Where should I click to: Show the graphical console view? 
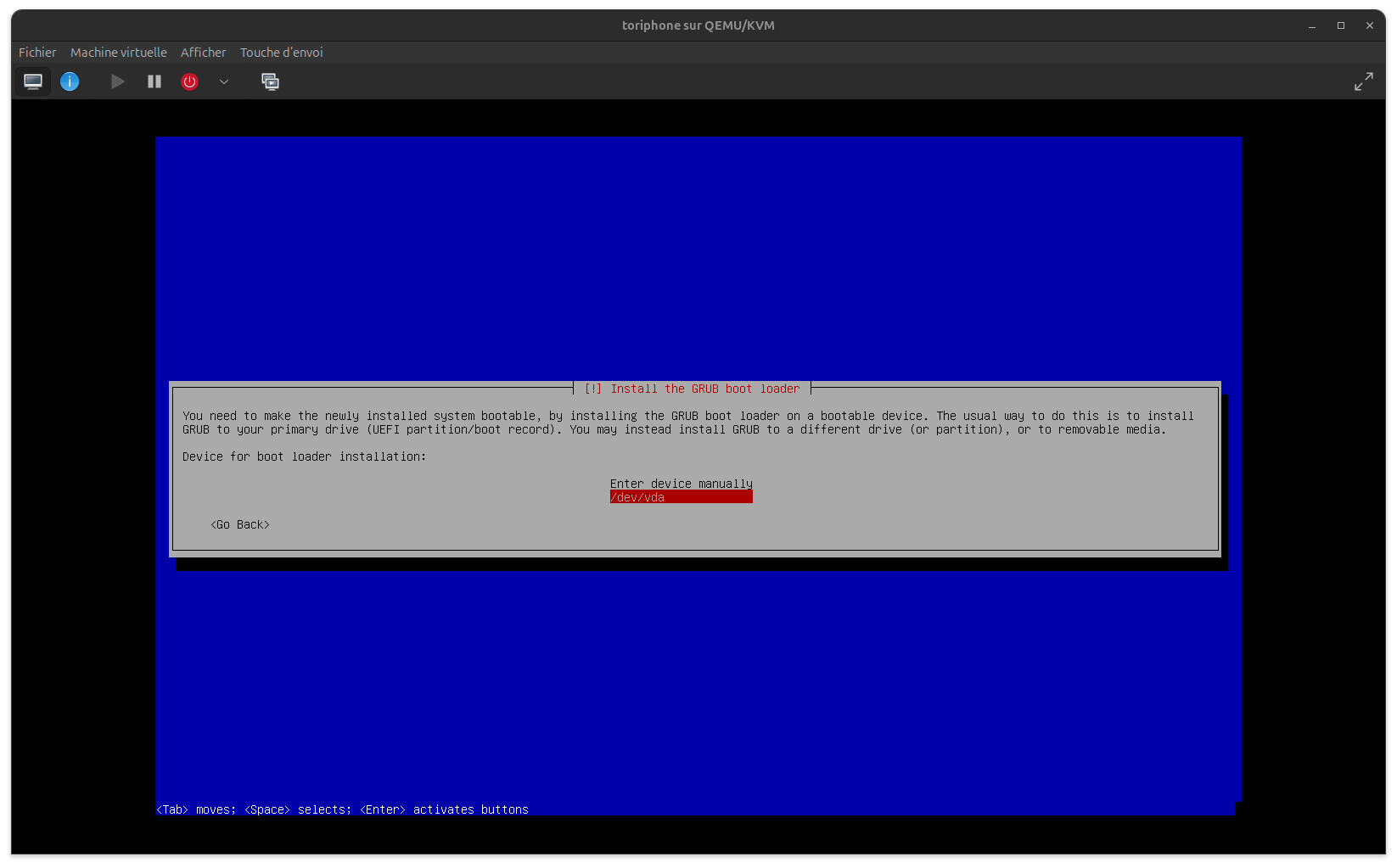33,81
